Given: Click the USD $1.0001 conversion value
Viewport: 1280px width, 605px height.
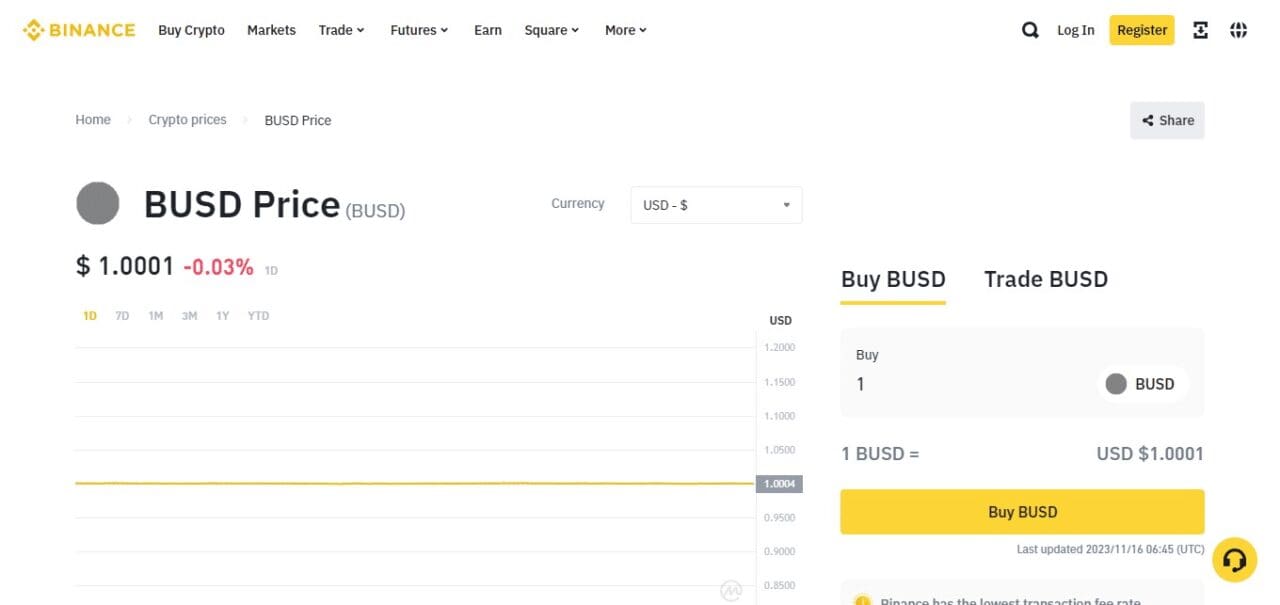Looking at the screenshot, I should click(x=1150, y=454).
